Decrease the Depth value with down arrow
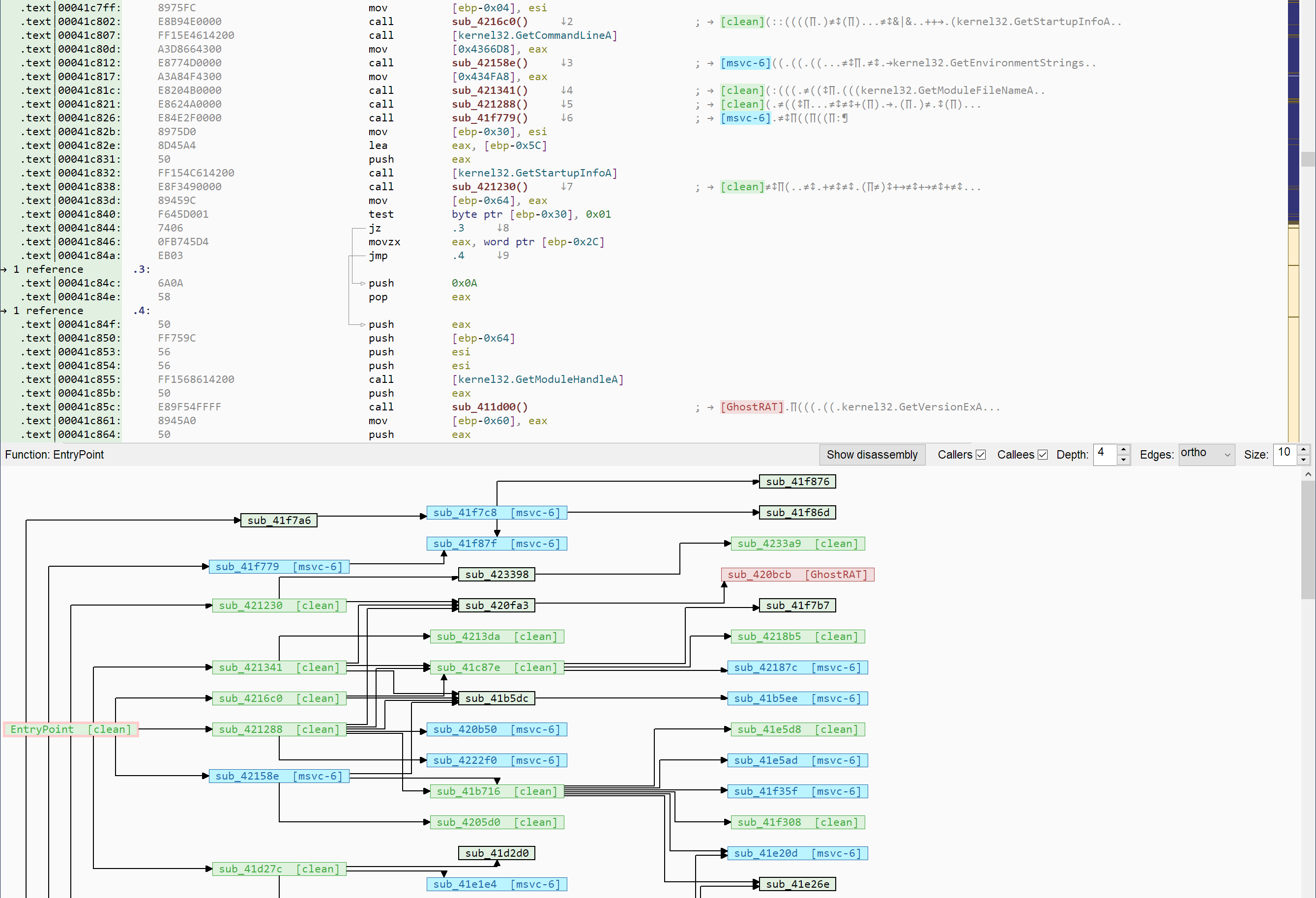 (1123, 460)
